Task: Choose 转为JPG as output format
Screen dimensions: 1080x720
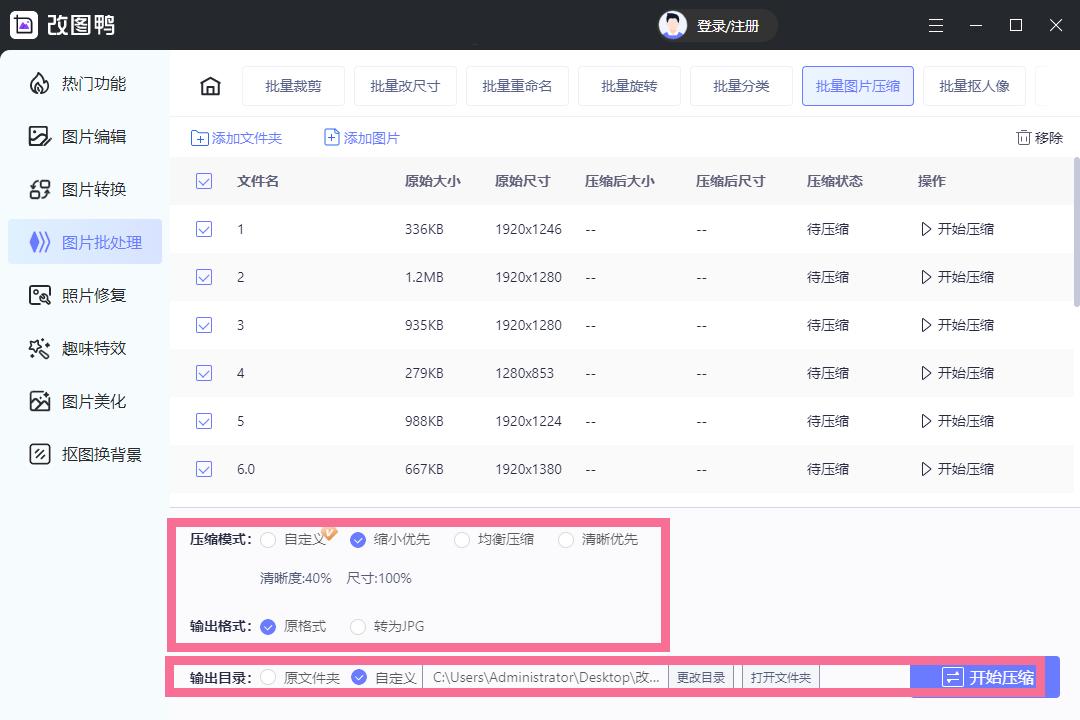Action: tap(357, 627)
